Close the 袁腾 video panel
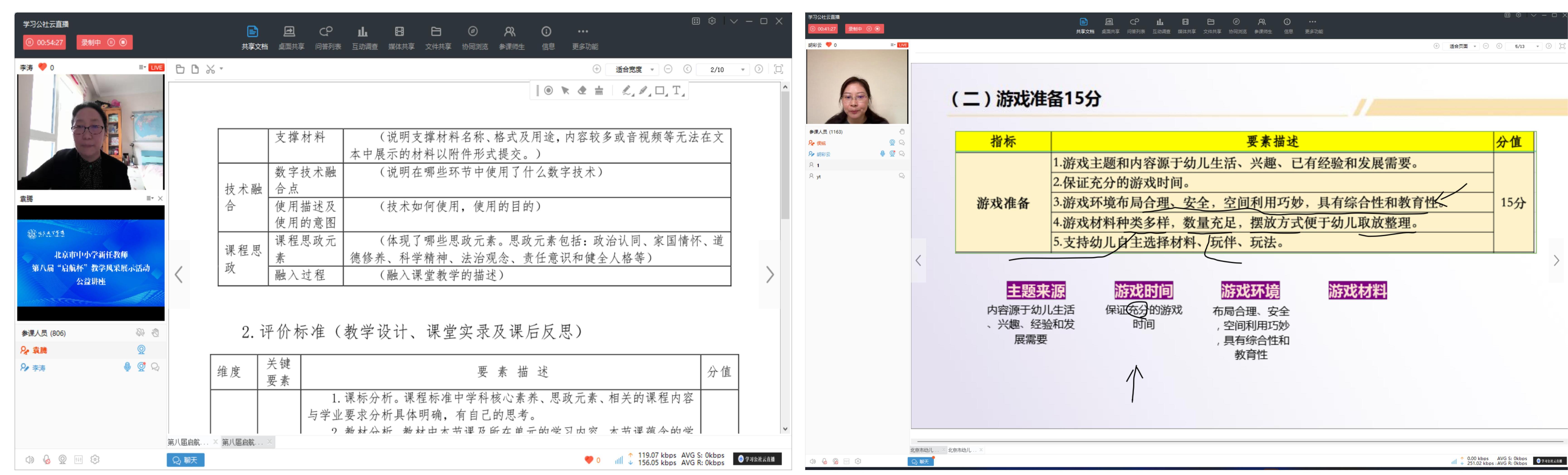 161,199
